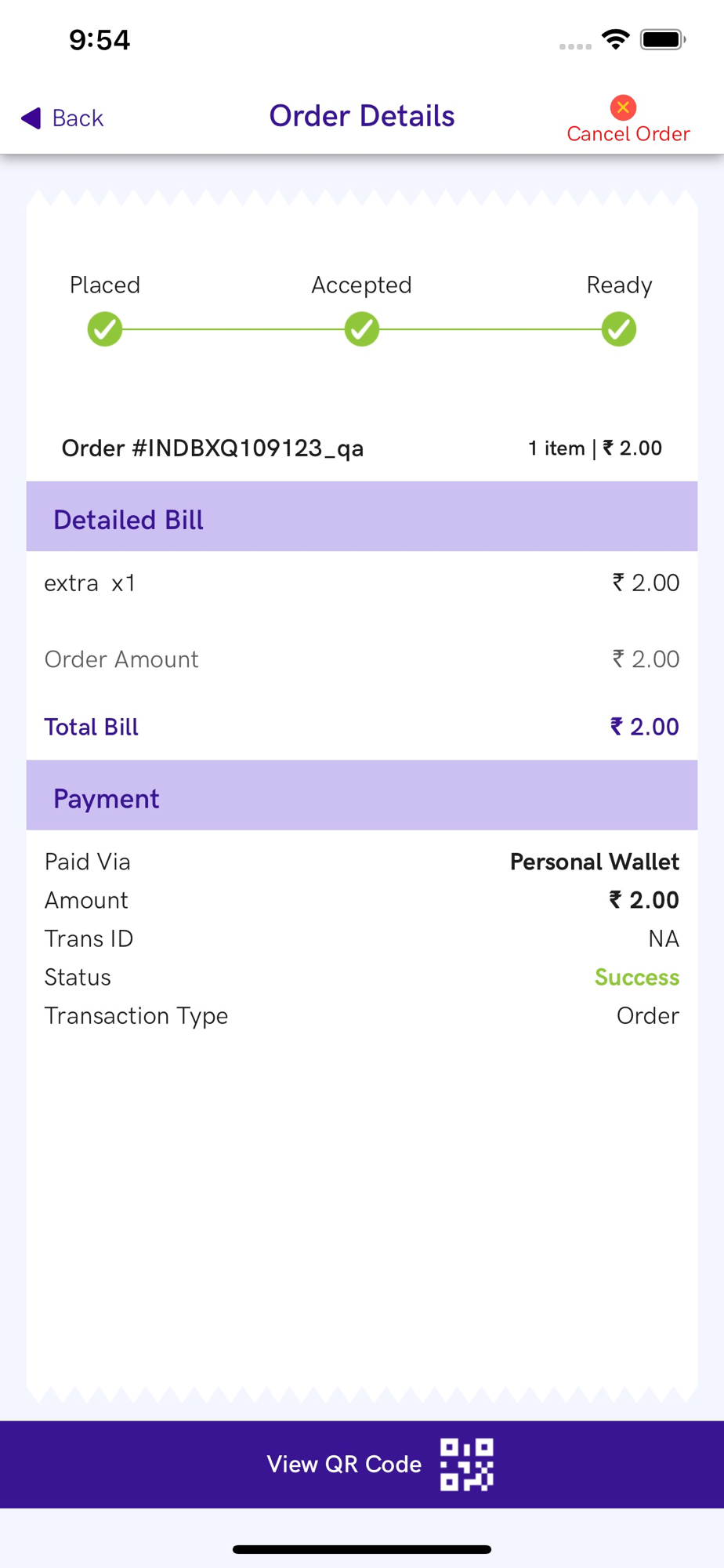Screen dimensions: 724x1568
Task: Tap the Order Details page title
Action: (x=362, y=116)
